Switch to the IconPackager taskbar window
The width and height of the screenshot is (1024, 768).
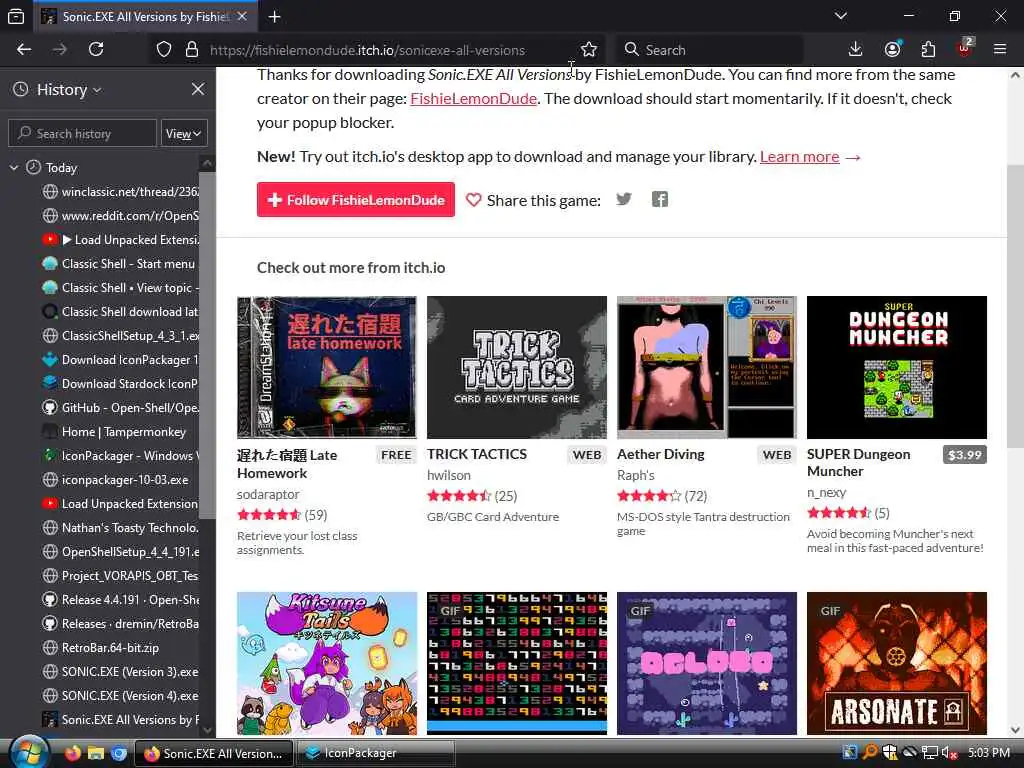(x=376, y=753)
